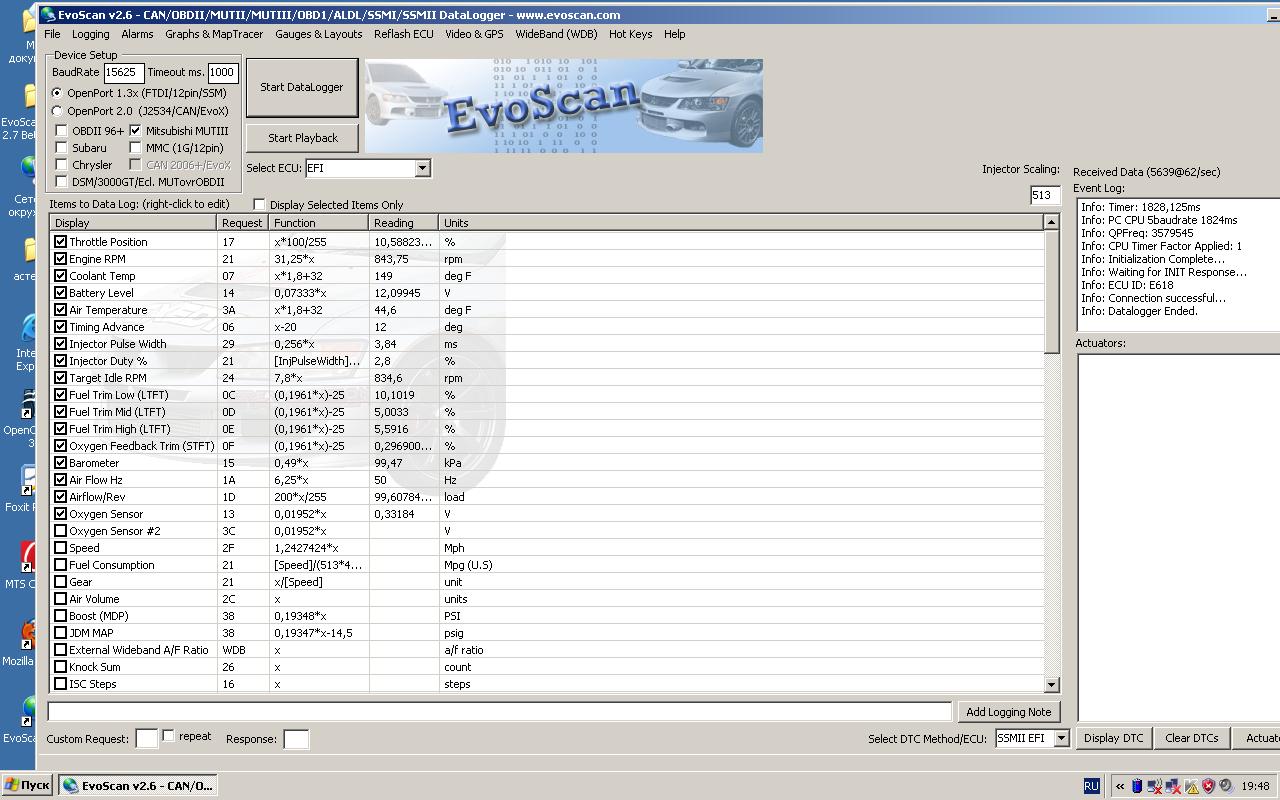
Task: Open the Graphs & MapTracer menu
Action: pyautogui.click(x=214, y=34)
